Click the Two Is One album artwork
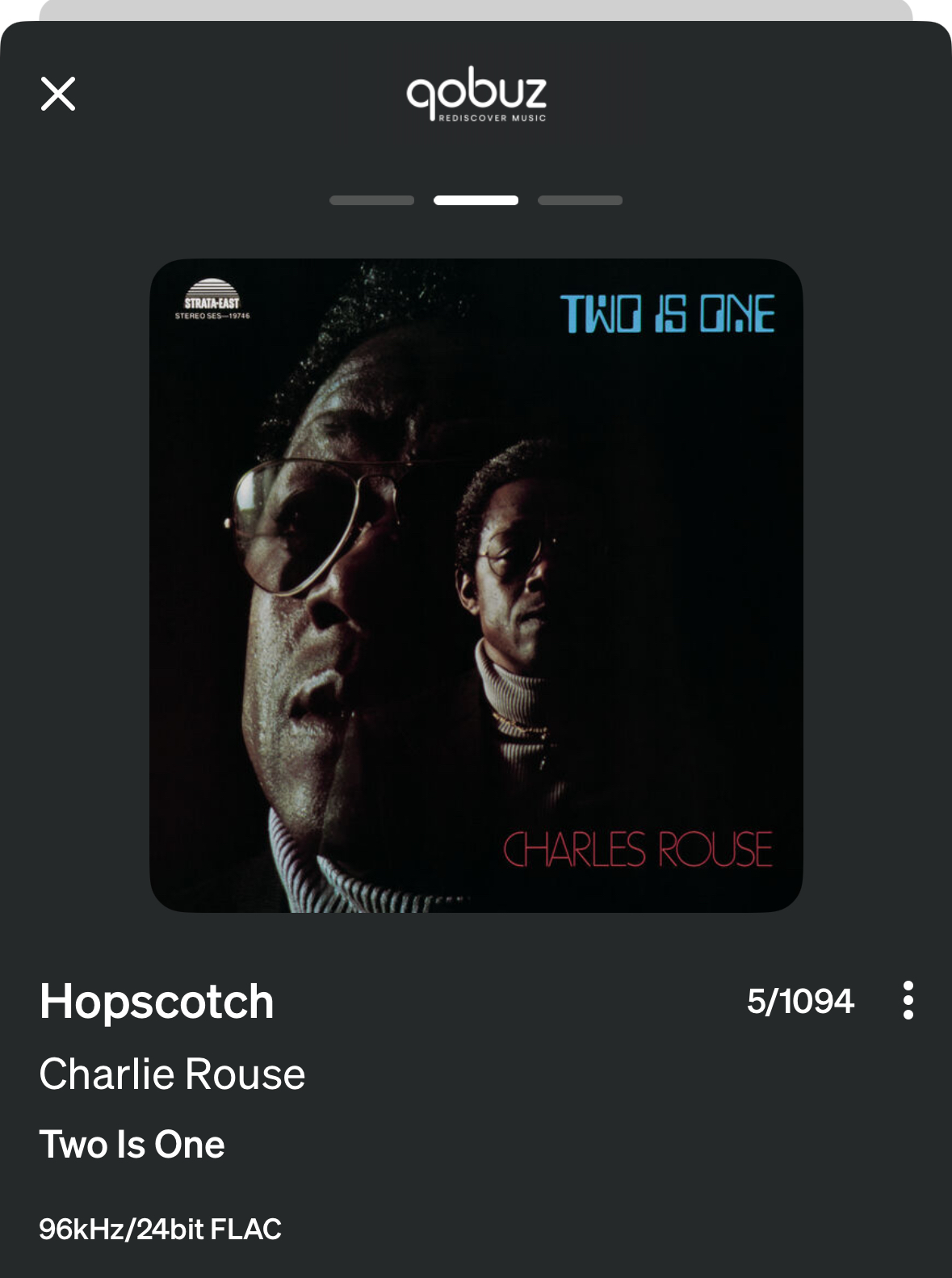The image size is (952, 1278). 476,586
